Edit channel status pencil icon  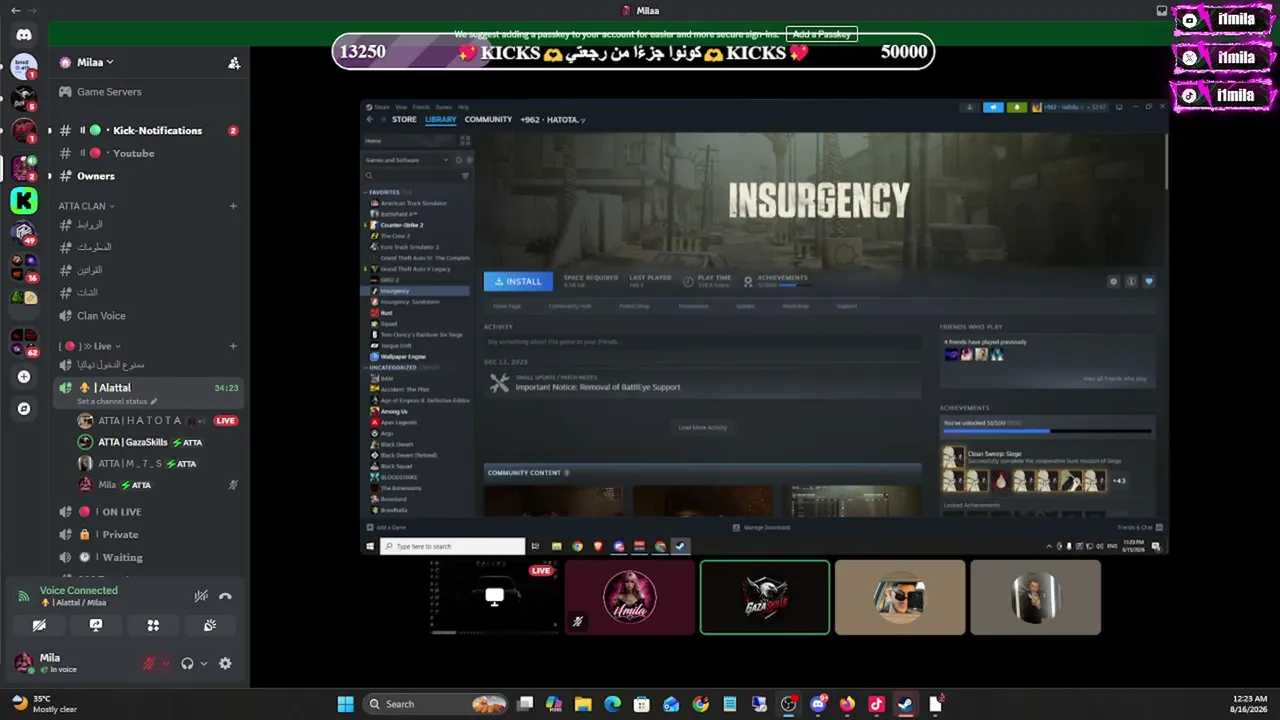(154, 401)
